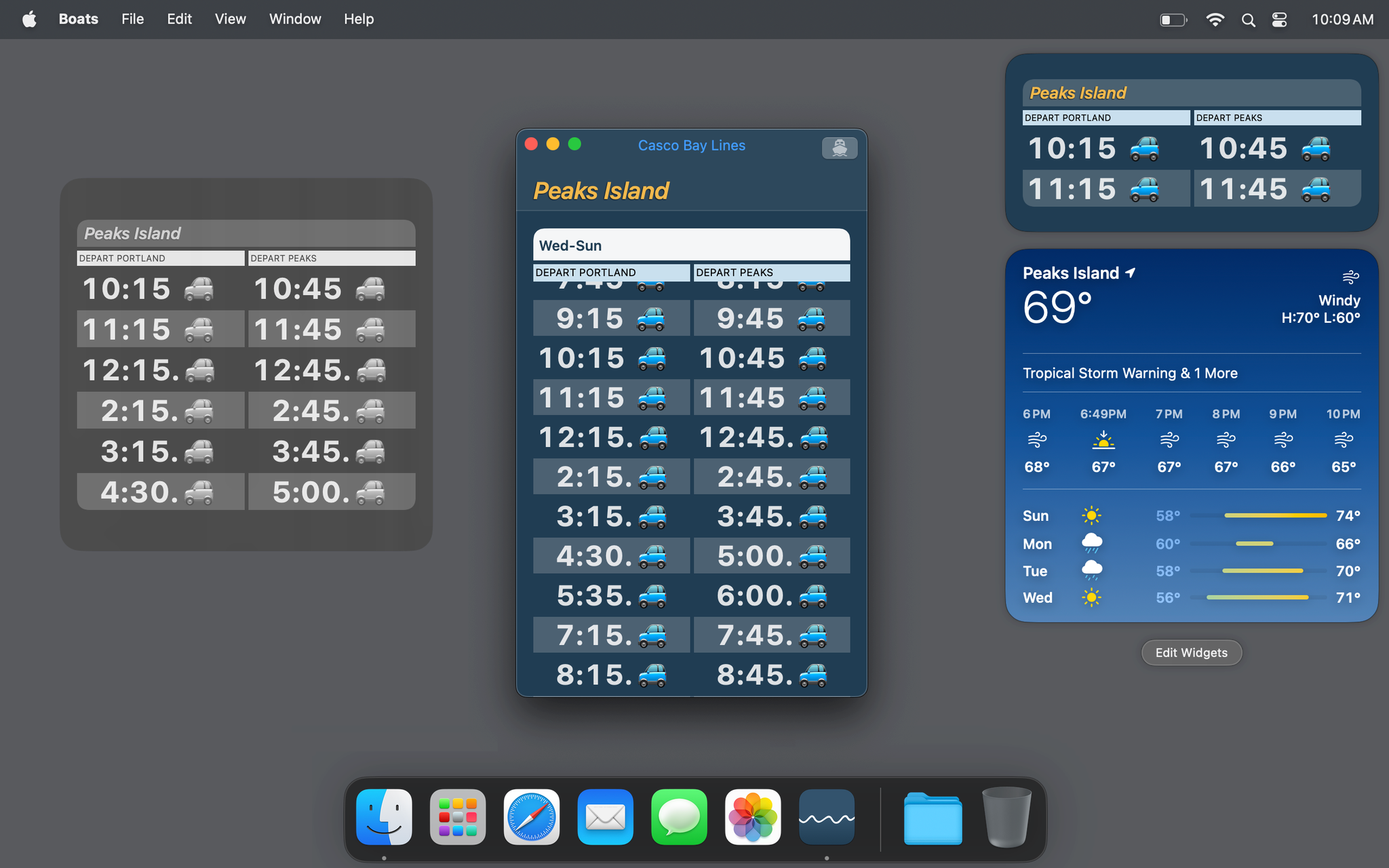Click the 12:15 Portland departure in main window
Image resolution: width=1389 pixels, height=868 pixels.
click(x=587, y=437)
